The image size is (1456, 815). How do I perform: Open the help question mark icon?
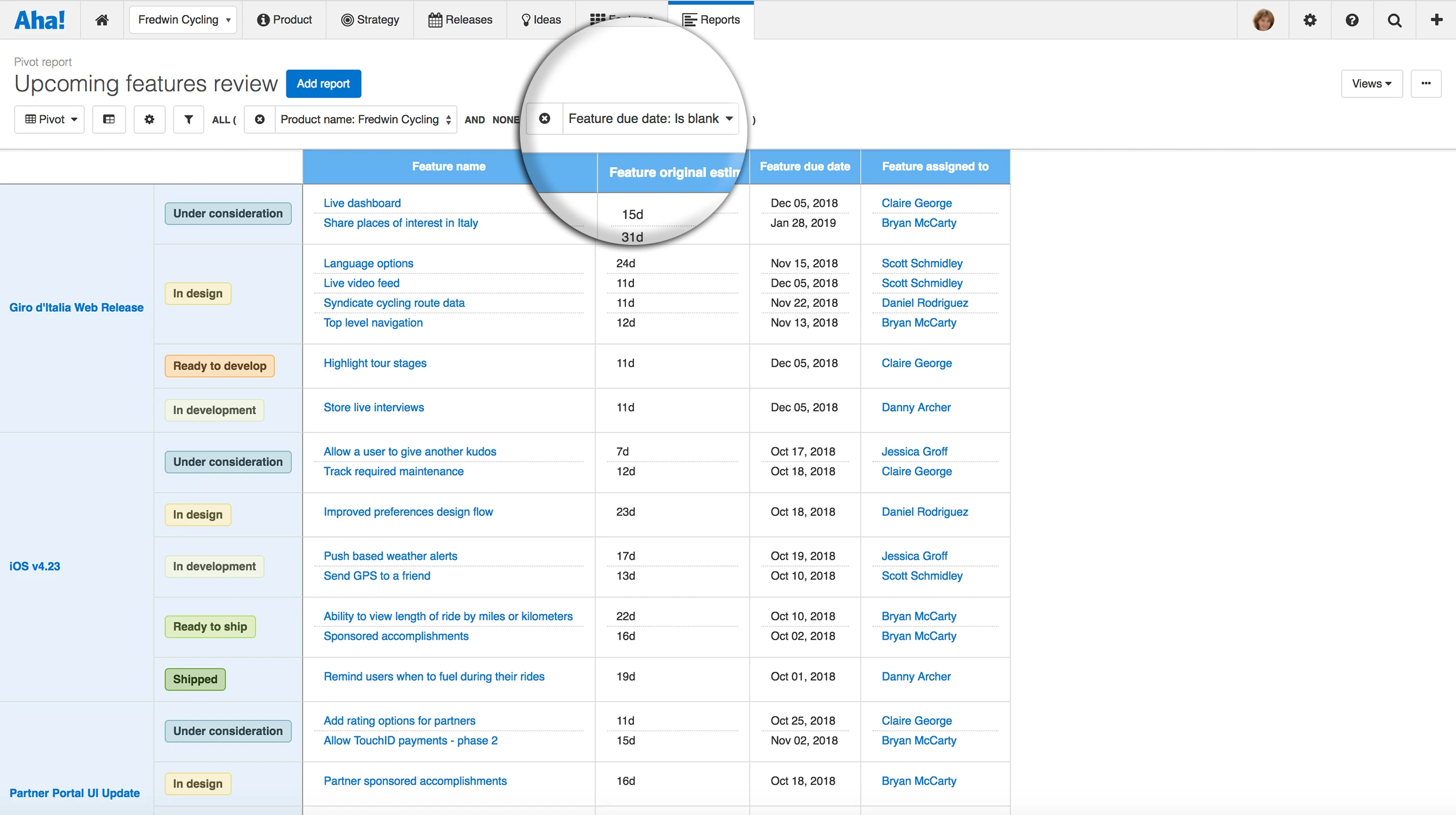point(1351,20)
